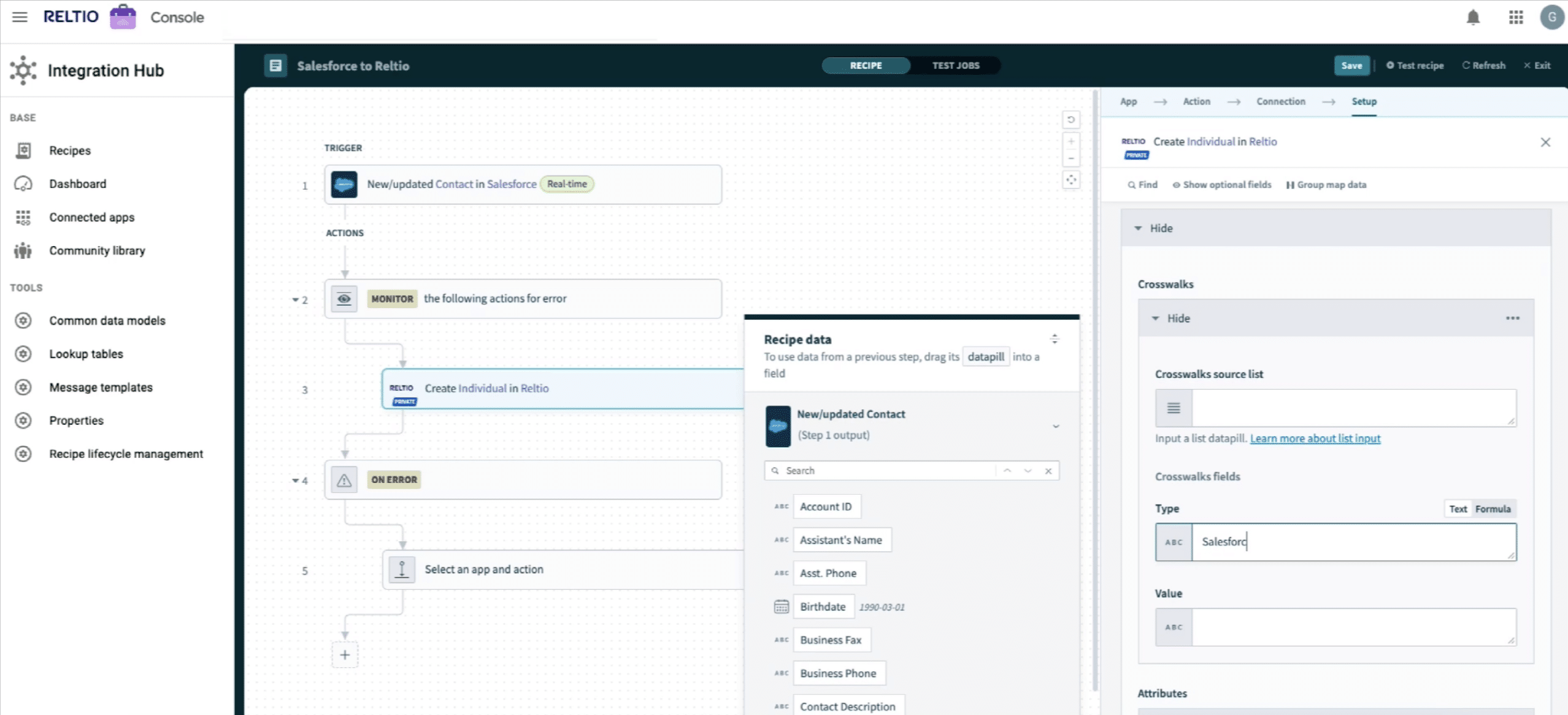
Task: Open the apps grid launcher icon
Action: (x=1516, y=17)
